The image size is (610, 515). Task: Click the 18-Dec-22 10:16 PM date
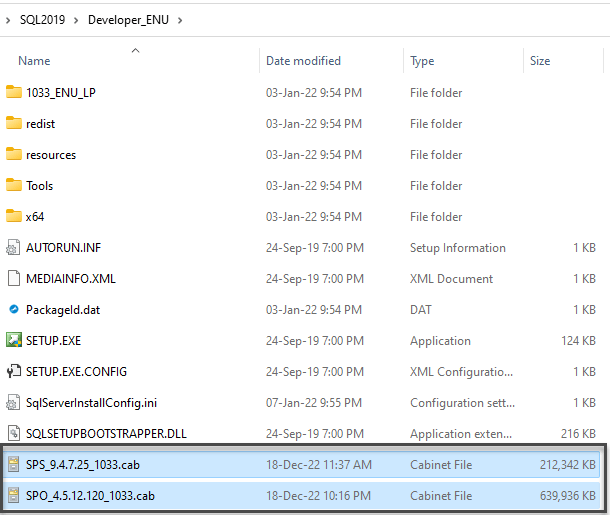[318, 496]
